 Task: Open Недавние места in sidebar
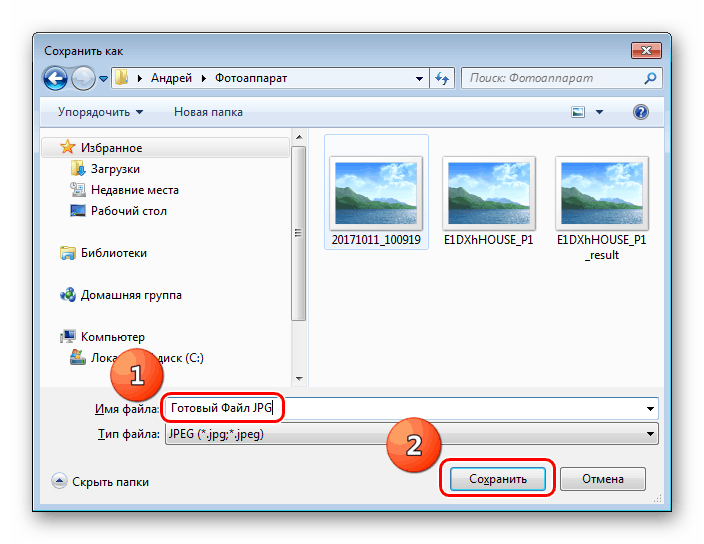pyautogui.click(x=134, y=190)
